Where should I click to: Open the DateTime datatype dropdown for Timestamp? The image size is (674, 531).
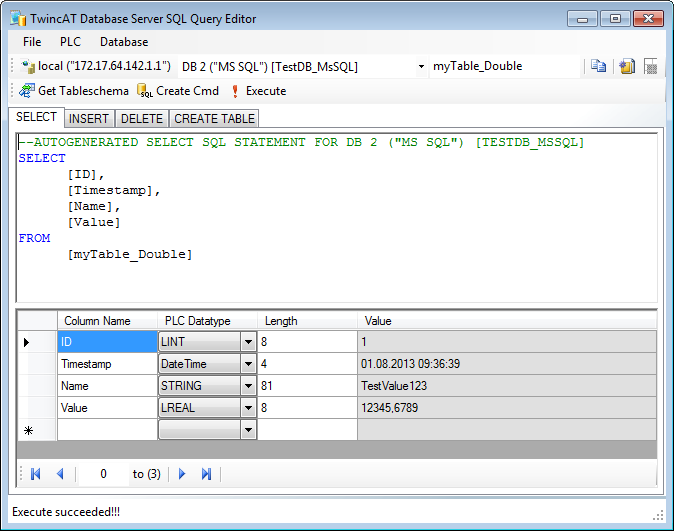click(248, 364)
